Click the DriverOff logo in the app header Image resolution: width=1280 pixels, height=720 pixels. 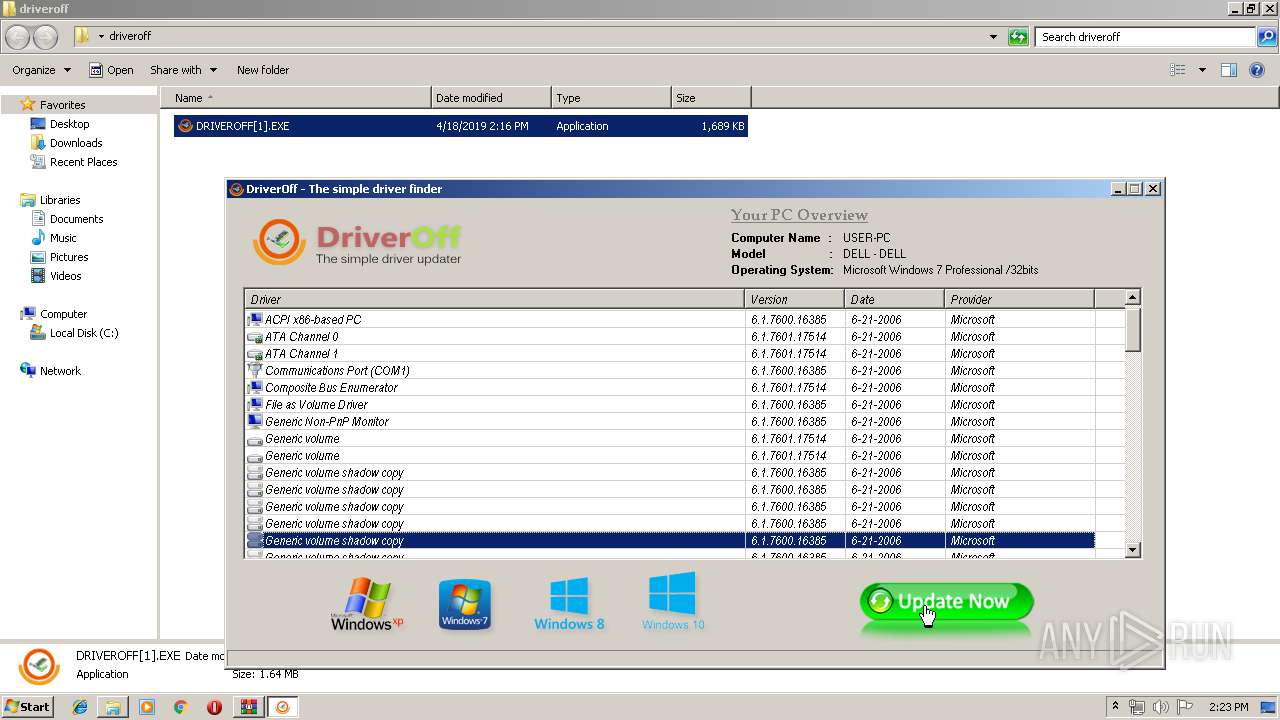click(357, 242)
